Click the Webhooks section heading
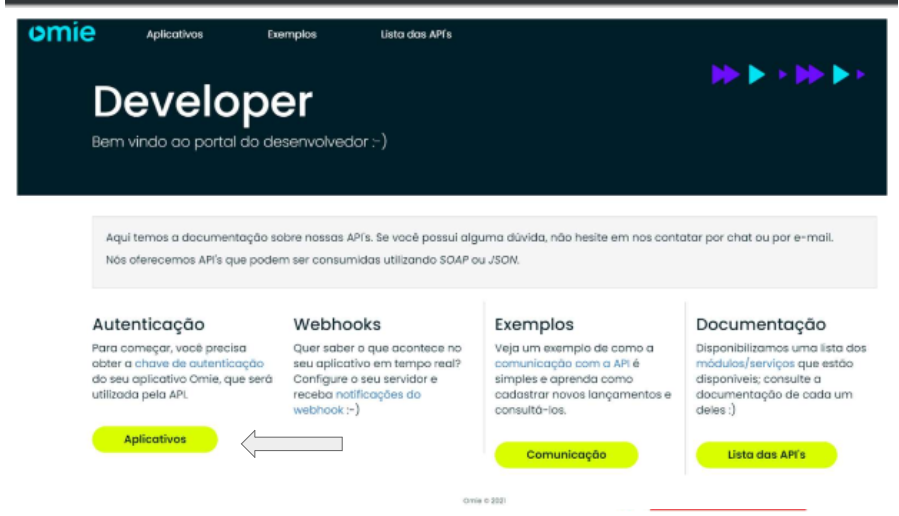 pos(337,325)
